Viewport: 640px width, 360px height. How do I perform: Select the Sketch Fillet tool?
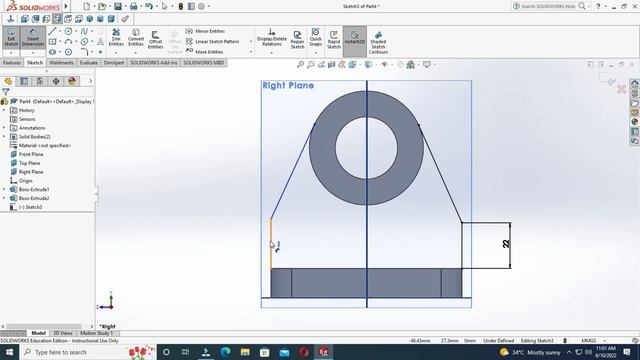pos(84,52)
